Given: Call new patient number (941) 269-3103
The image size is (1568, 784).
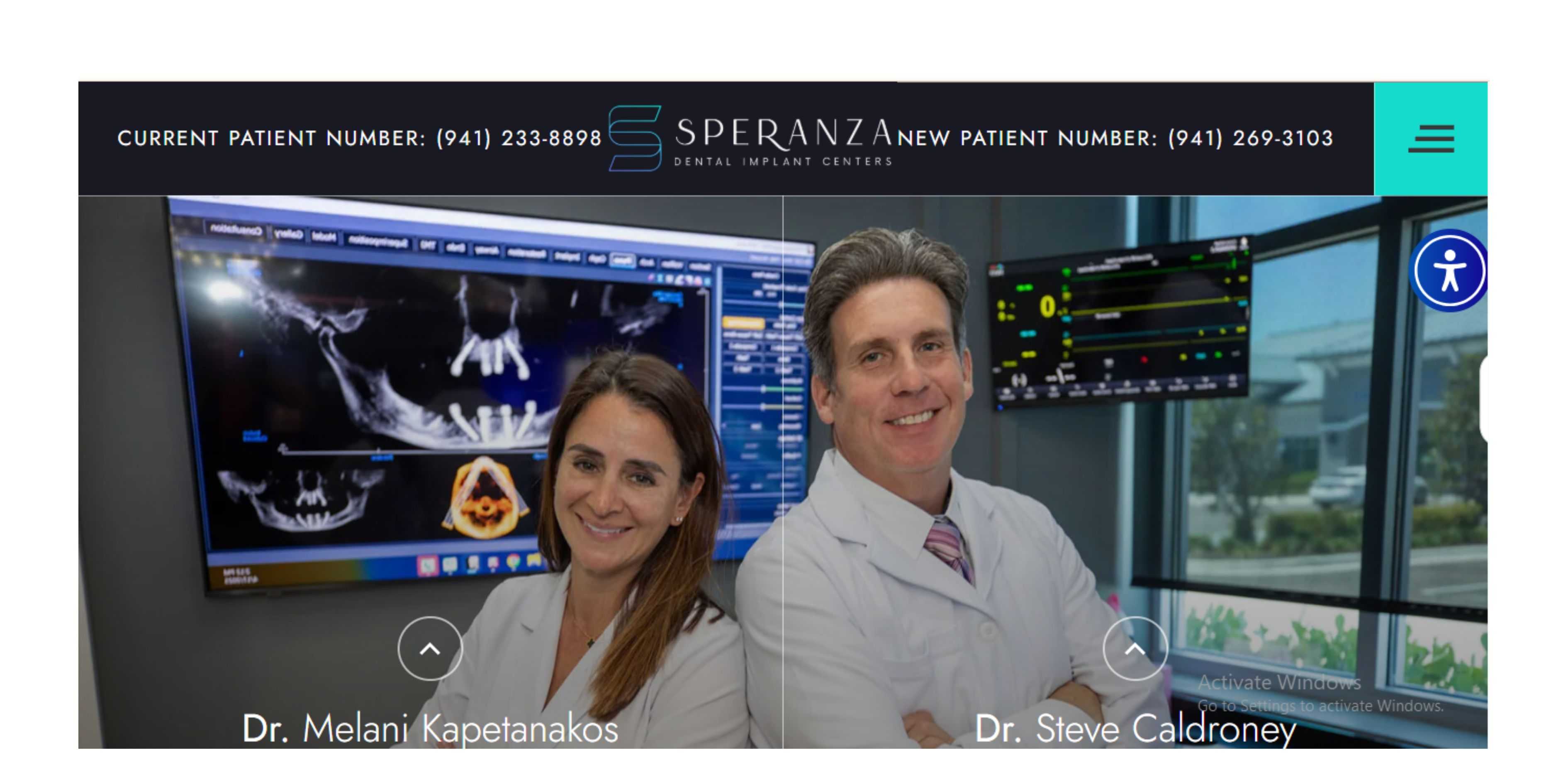Looking at the screenshot, I should 1250,138.
